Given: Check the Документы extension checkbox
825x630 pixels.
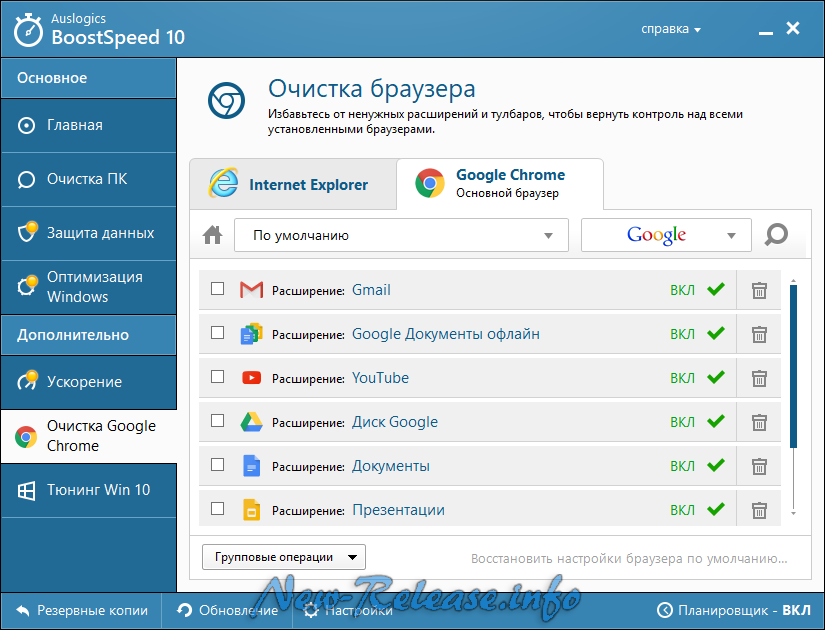Looking at the screenshot, I should tap(217, 464).
